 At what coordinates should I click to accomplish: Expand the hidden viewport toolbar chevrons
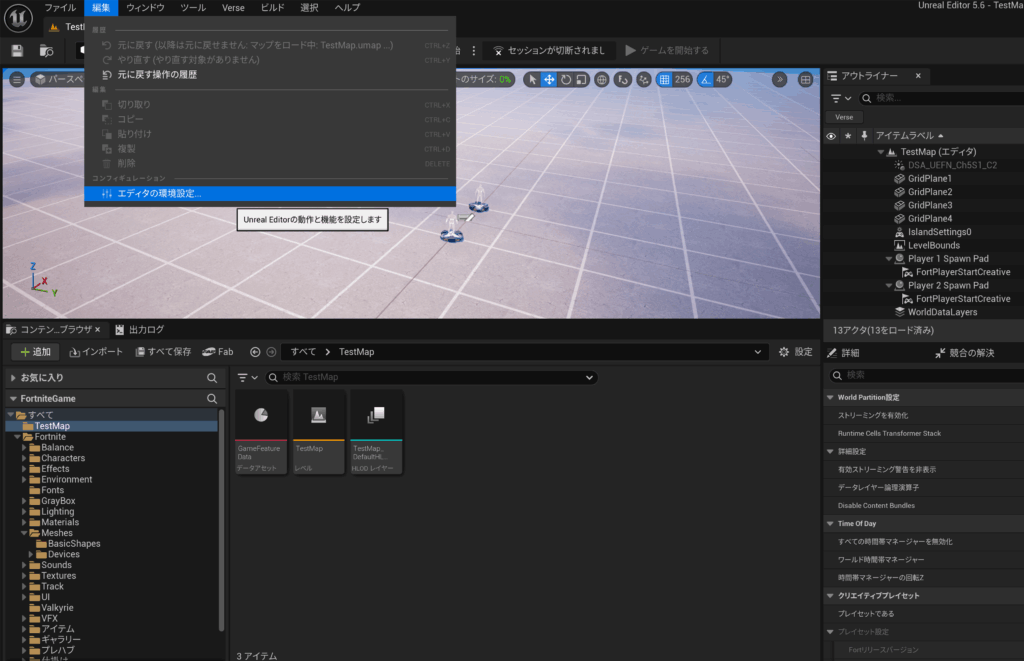[x=780, y=80]
